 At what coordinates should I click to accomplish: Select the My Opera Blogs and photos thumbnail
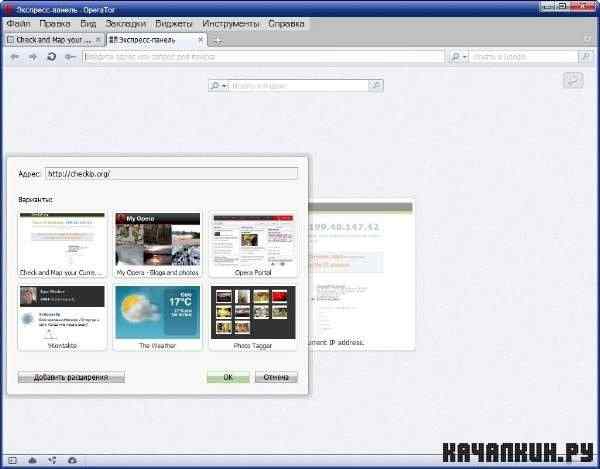(158, 244)
